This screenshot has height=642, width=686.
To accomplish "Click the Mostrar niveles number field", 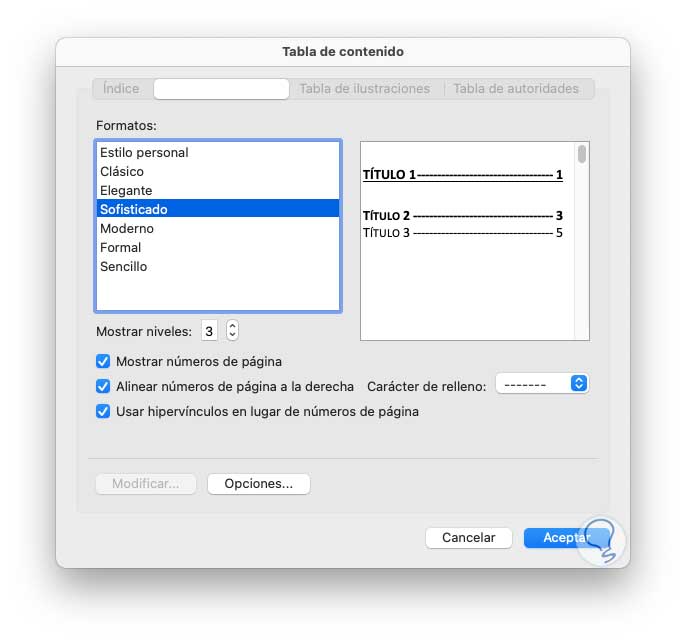I will pyautogui.click(x=210, y=330).
